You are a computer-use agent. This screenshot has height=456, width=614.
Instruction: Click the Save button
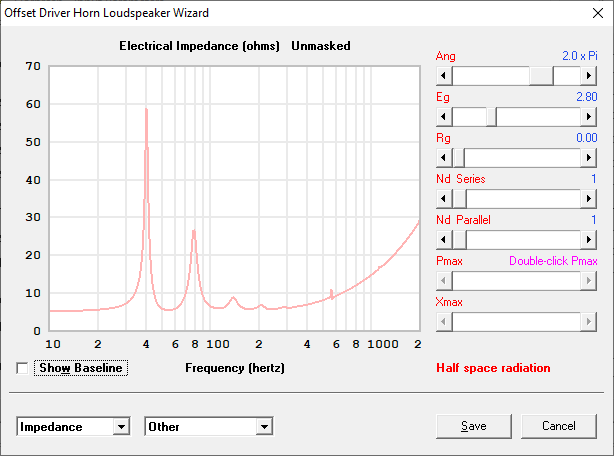[474, 426]
